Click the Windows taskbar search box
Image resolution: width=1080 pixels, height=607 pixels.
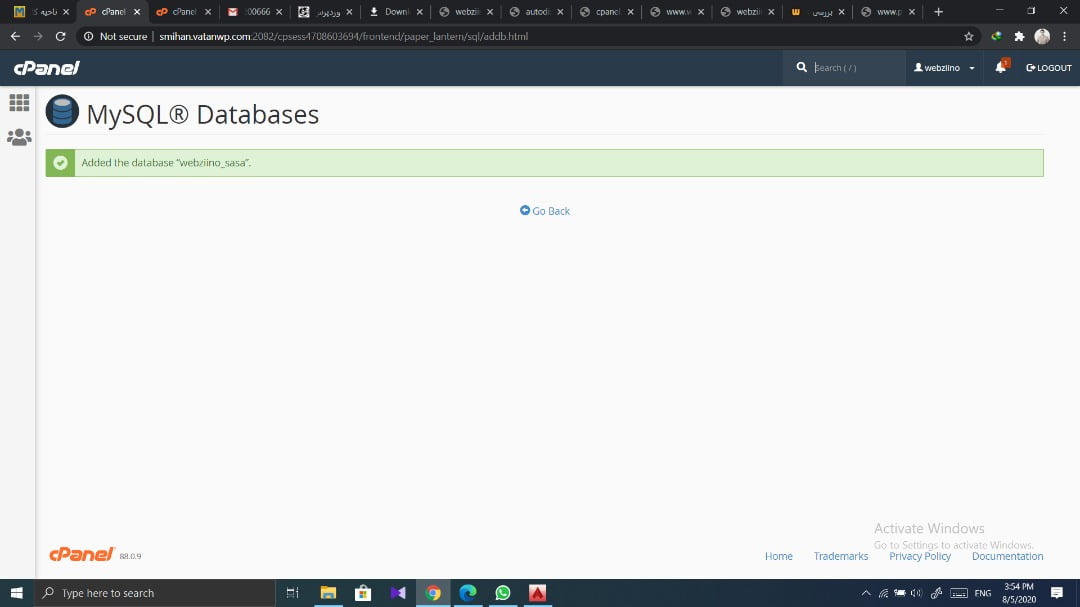coord(155,593)
